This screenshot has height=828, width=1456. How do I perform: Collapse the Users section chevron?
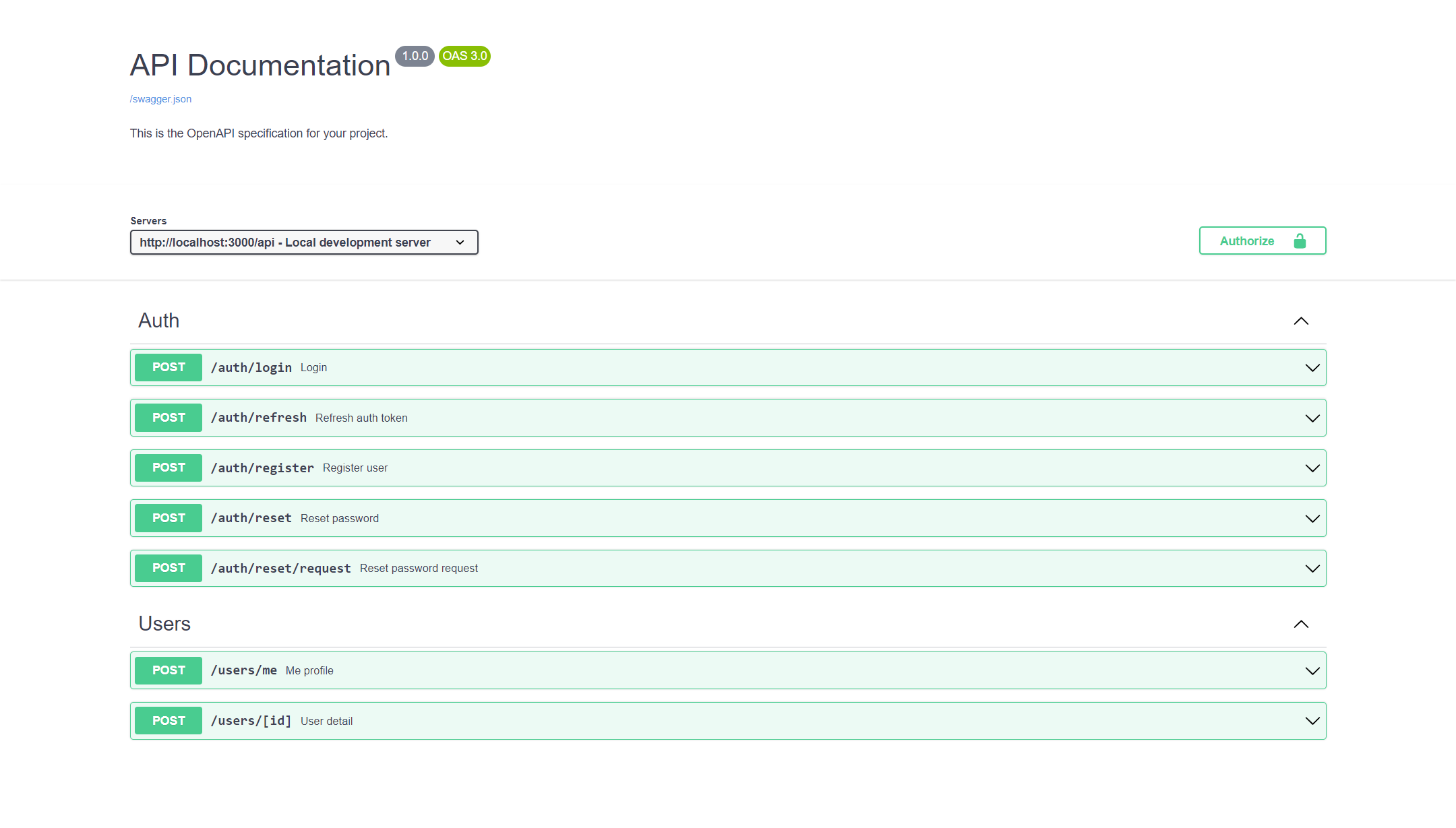click(x=1301, y=625)
